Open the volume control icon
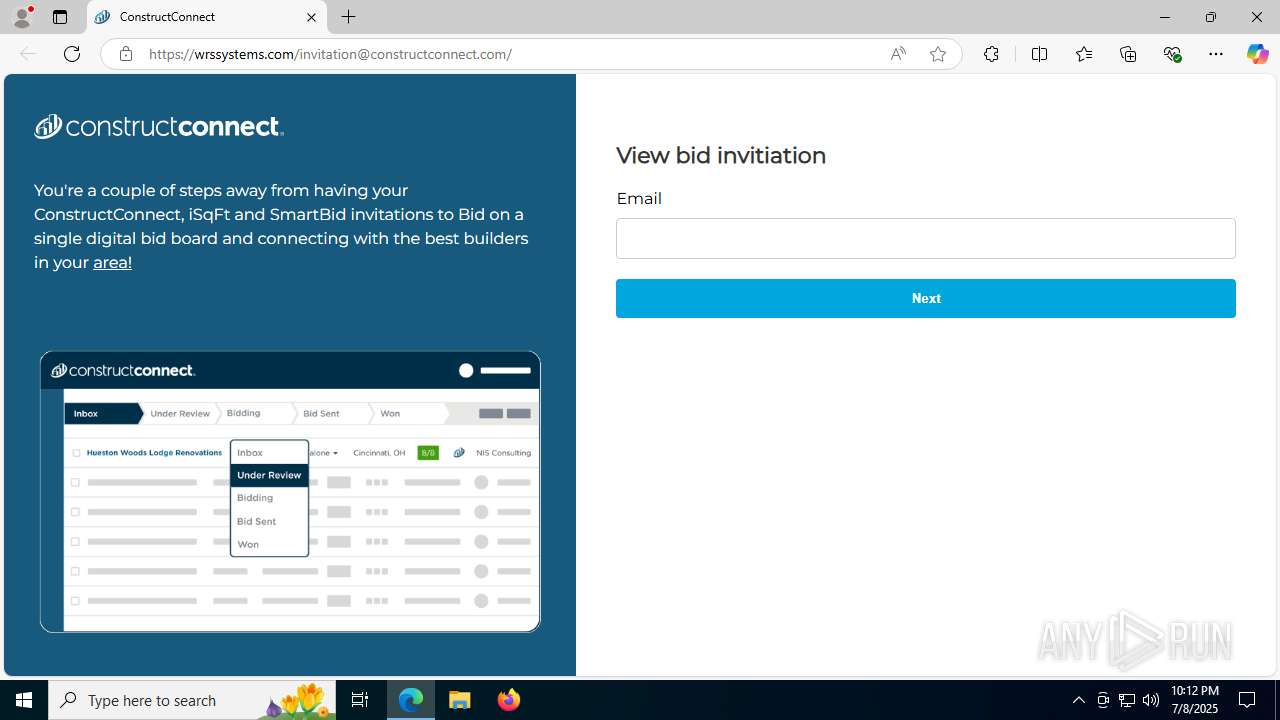 pyautogui.click(x=1151, y=700)
